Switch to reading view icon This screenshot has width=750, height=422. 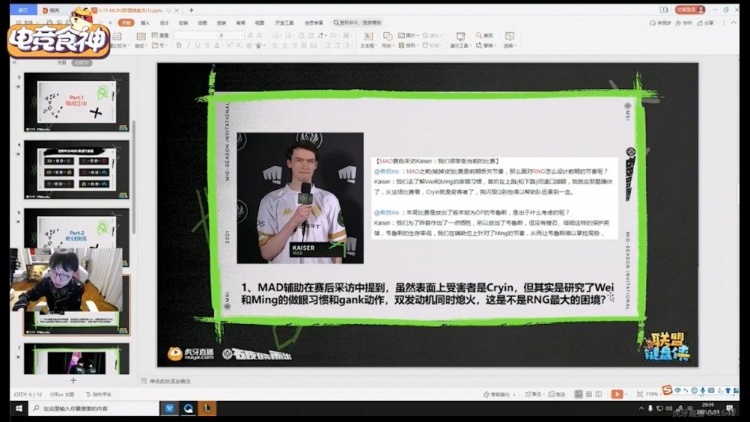coord(599,394)
